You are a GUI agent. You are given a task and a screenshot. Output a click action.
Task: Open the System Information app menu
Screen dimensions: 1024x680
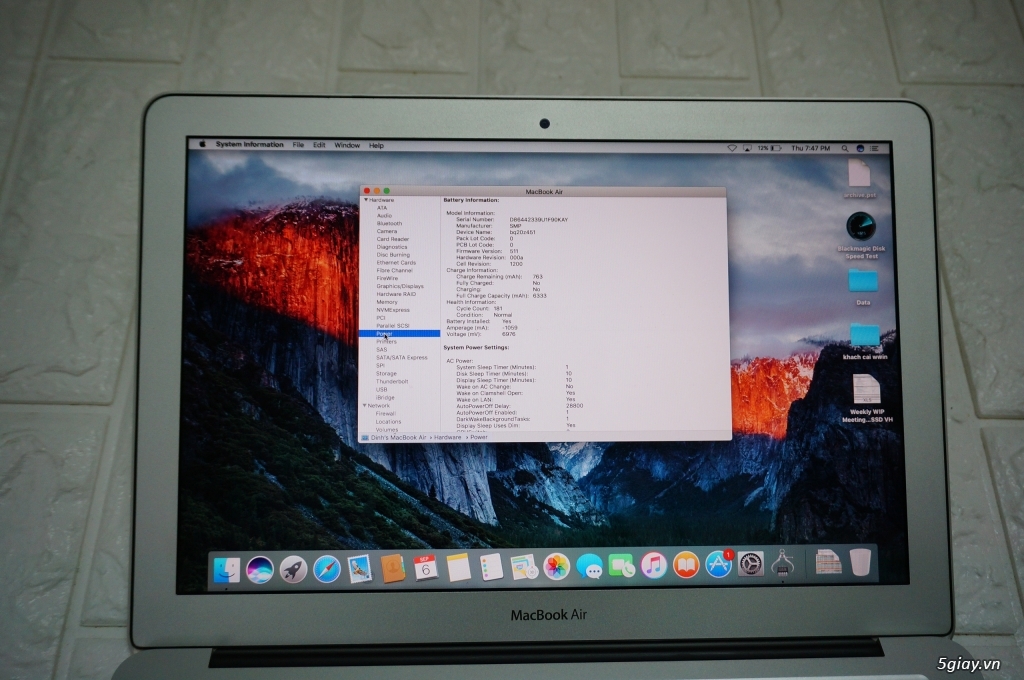(249, 144)
